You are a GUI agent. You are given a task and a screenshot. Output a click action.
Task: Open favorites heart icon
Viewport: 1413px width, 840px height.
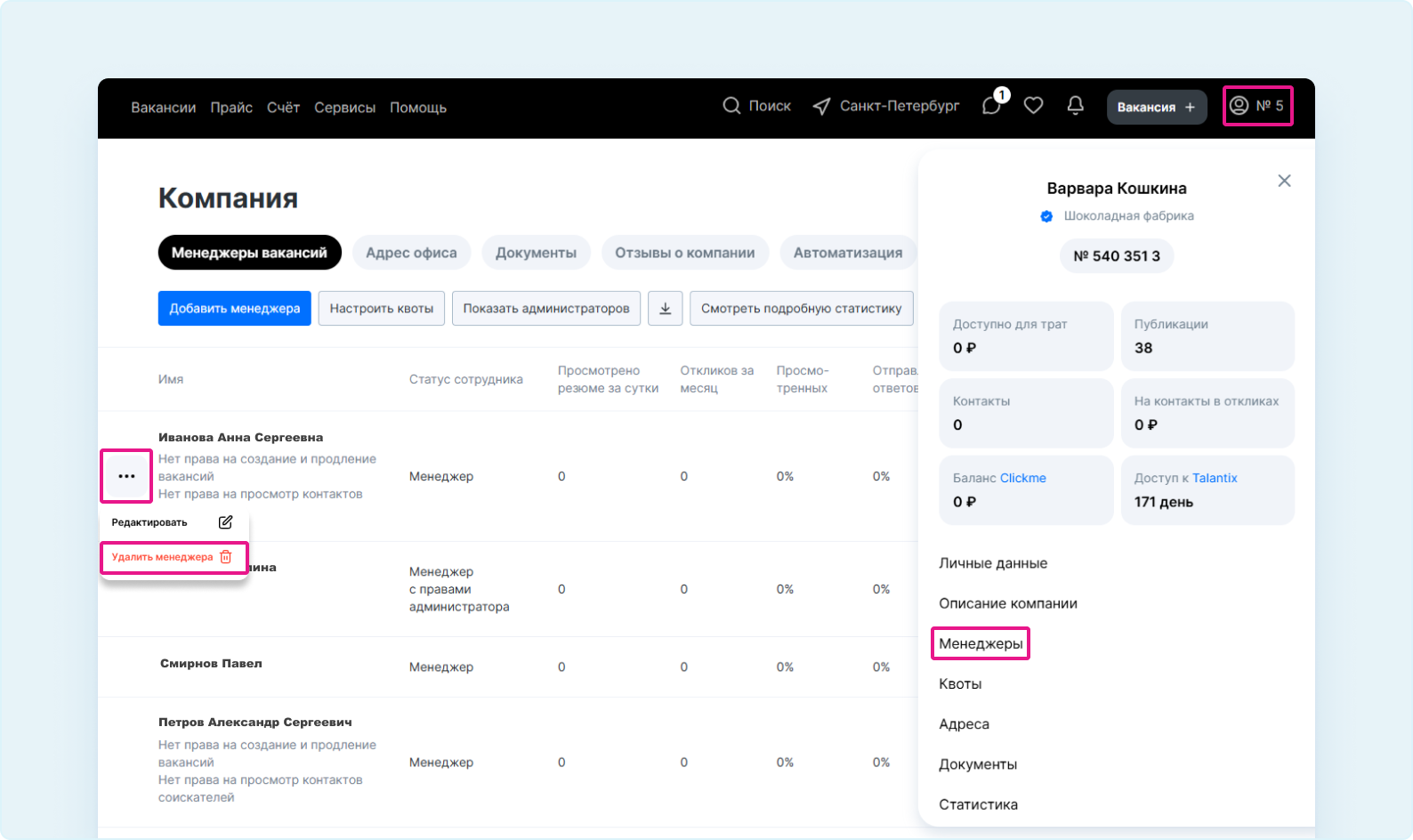1033,106
